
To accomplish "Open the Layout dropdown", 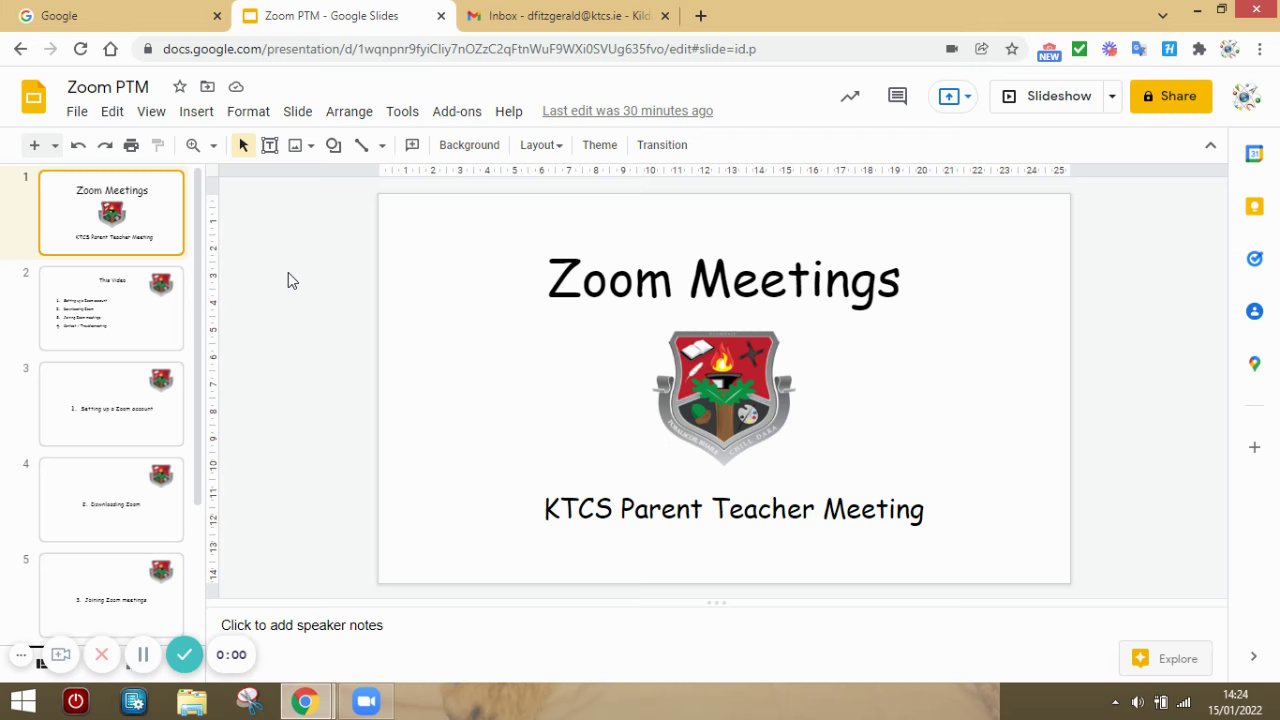I will pos(541,145).
